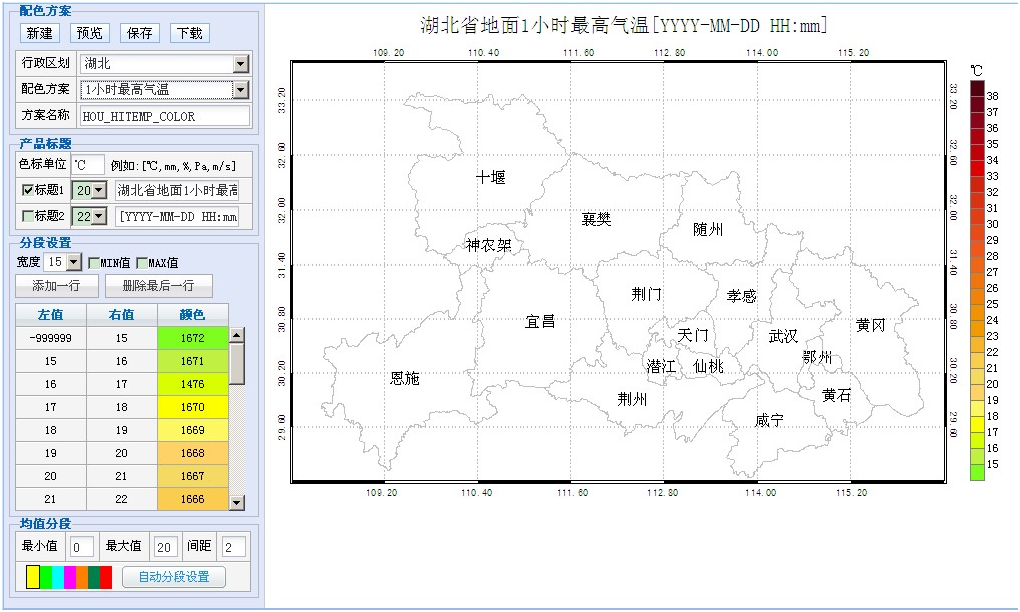The height and width of the screenshot is (612, 1020).
Task: Open the 标题1 font size dropdown
Action: tap(98, 190)
